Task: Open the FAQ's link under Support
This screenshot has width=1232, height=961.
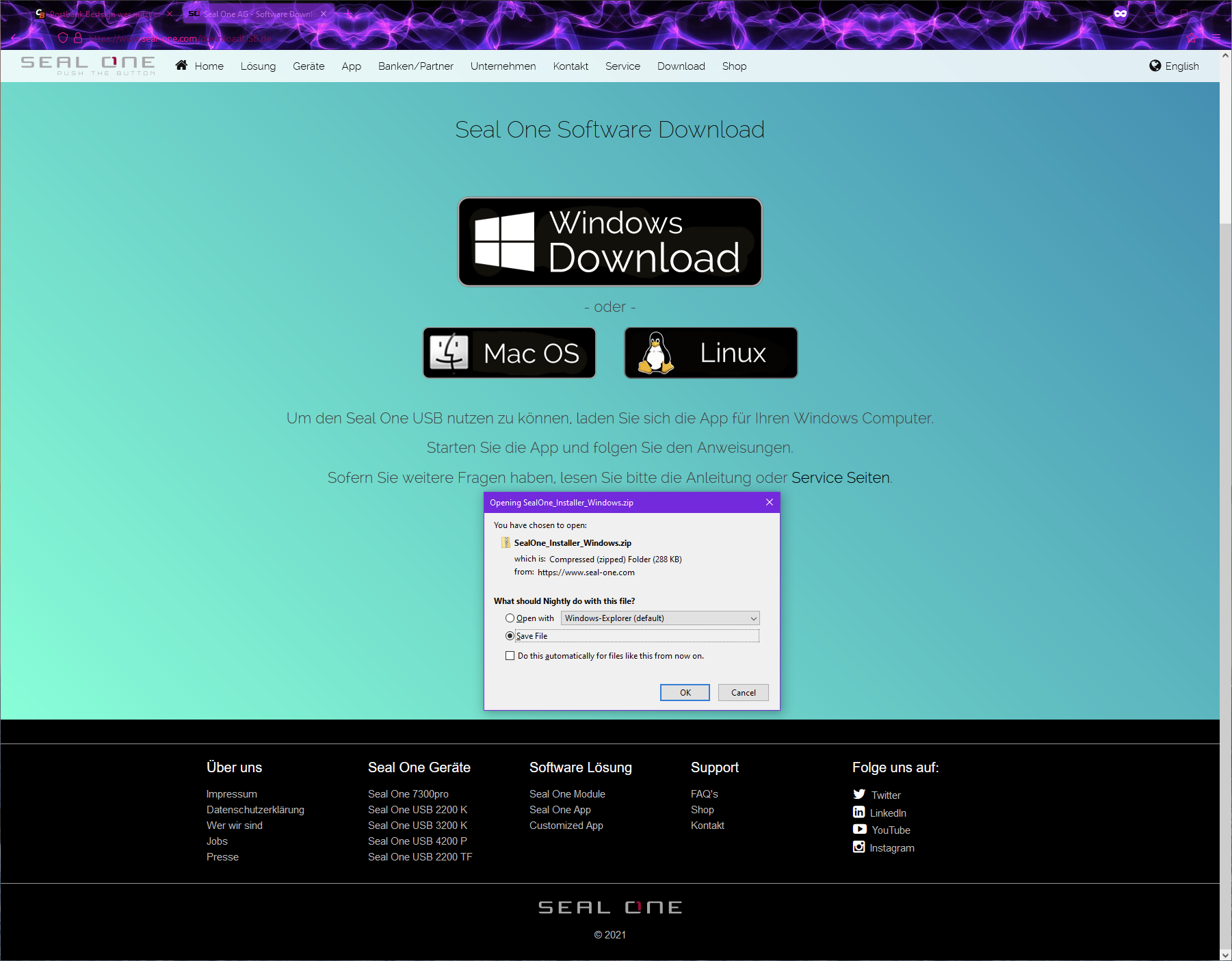Action: coord(705,794)
